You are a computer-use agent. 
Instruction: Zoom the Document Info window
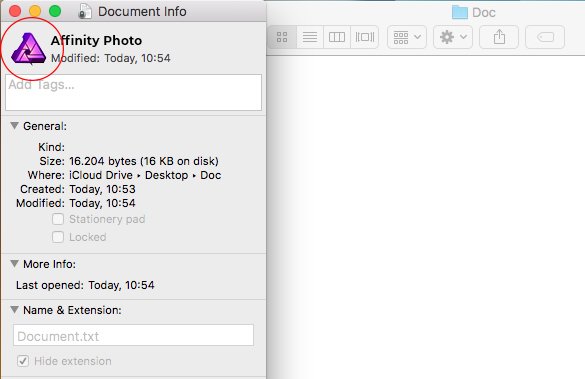click(55, 11)
